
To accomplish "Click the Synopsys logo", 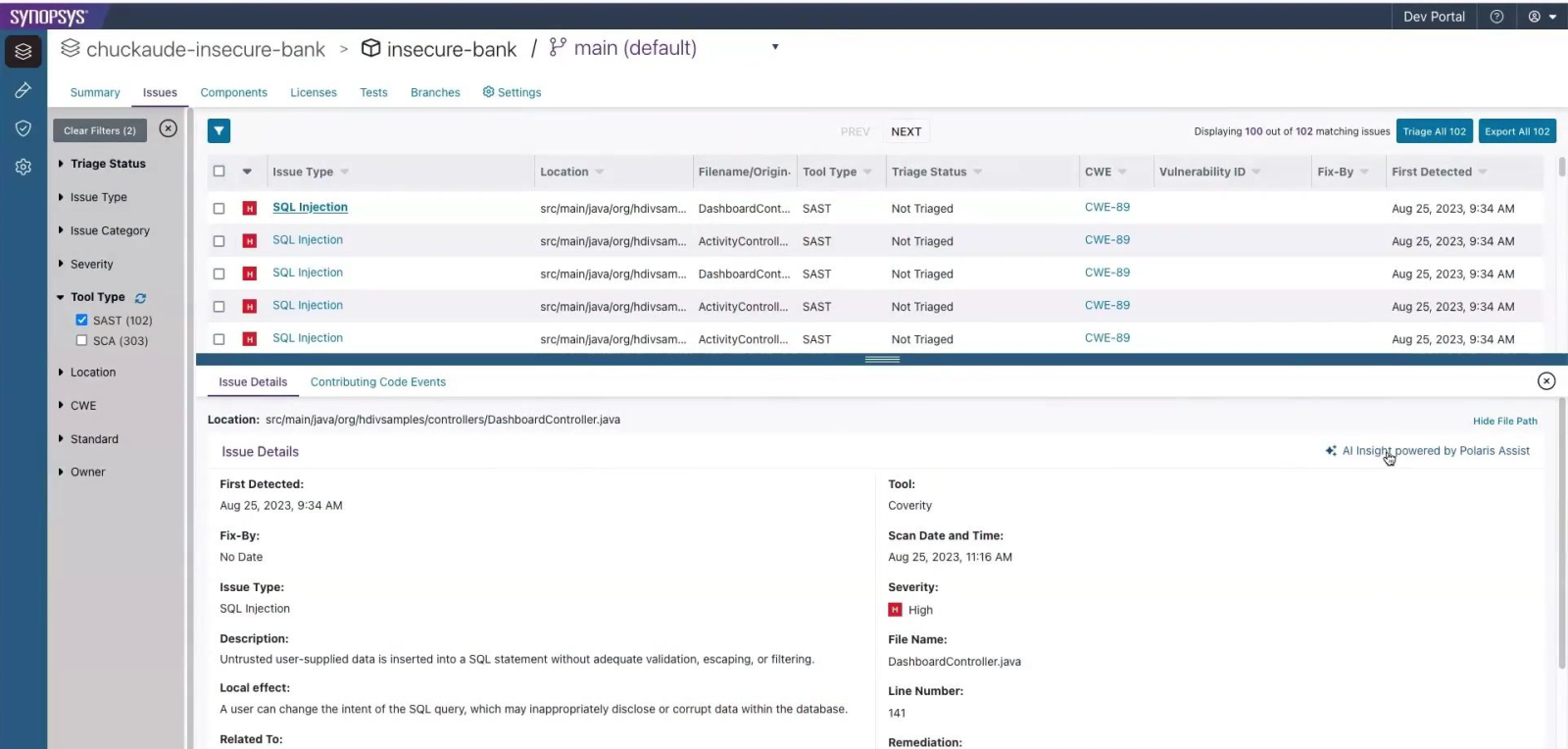I will coord(48,17).
